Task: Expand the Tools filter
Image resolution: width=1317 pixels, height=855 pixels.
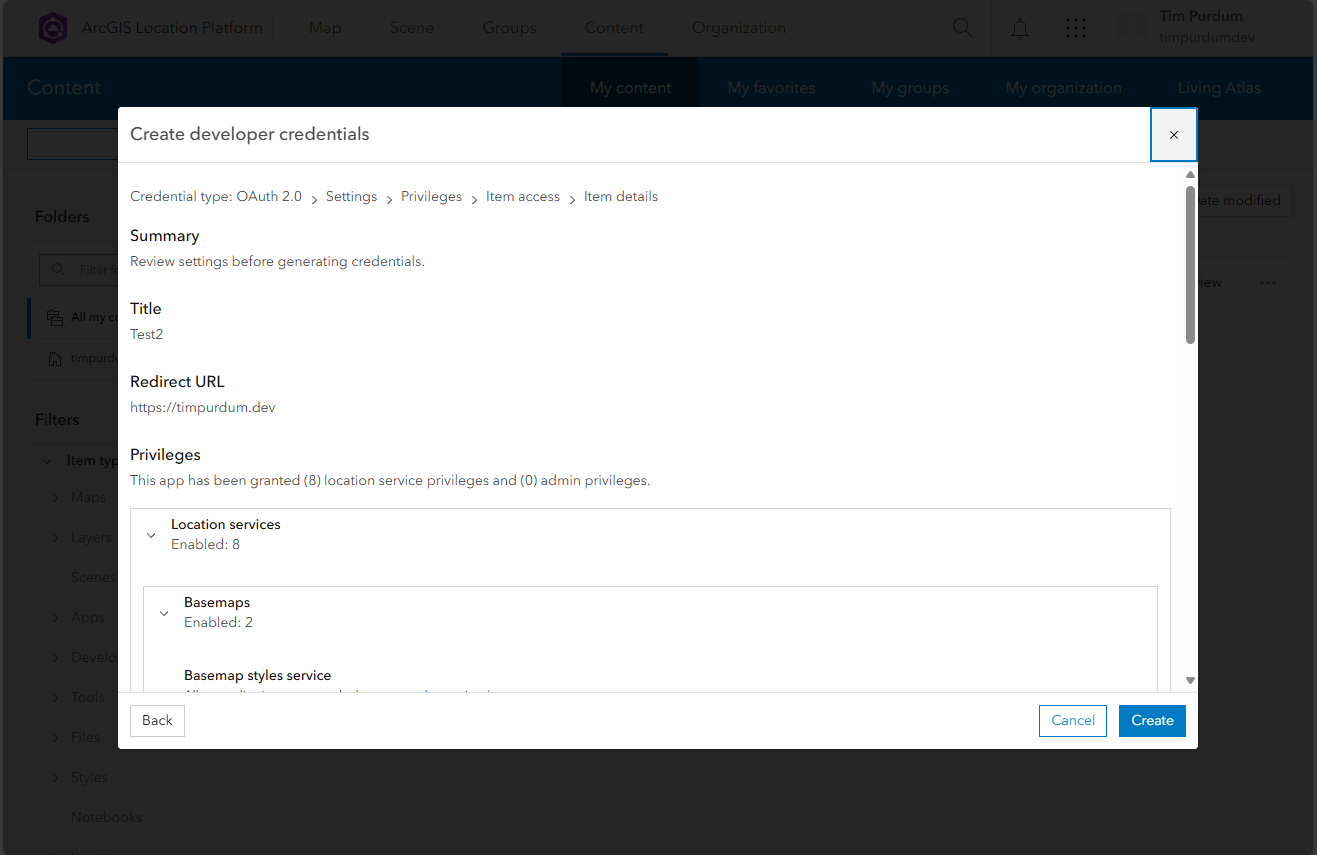Action: tap(55, 698)
